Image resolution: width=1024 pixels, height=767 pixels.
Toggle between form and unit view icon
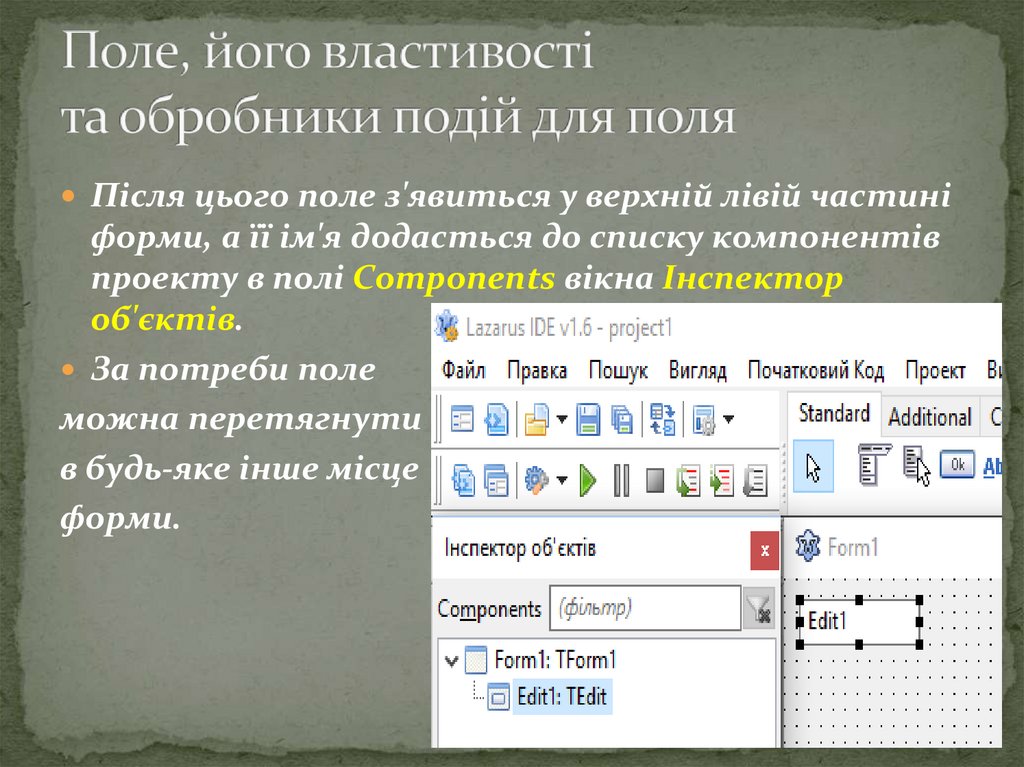[x=662, y=418]
